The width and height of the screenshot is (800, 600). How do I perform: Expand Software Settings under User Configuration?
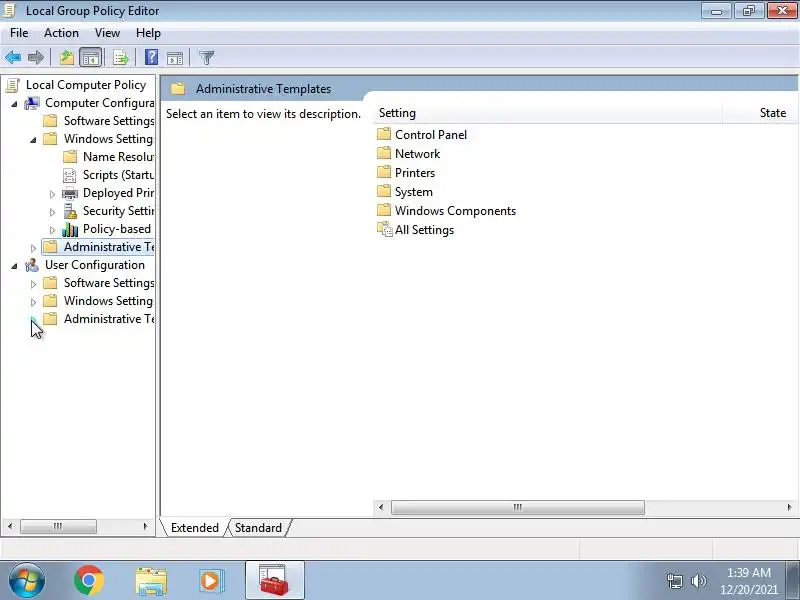pos(33,284)
